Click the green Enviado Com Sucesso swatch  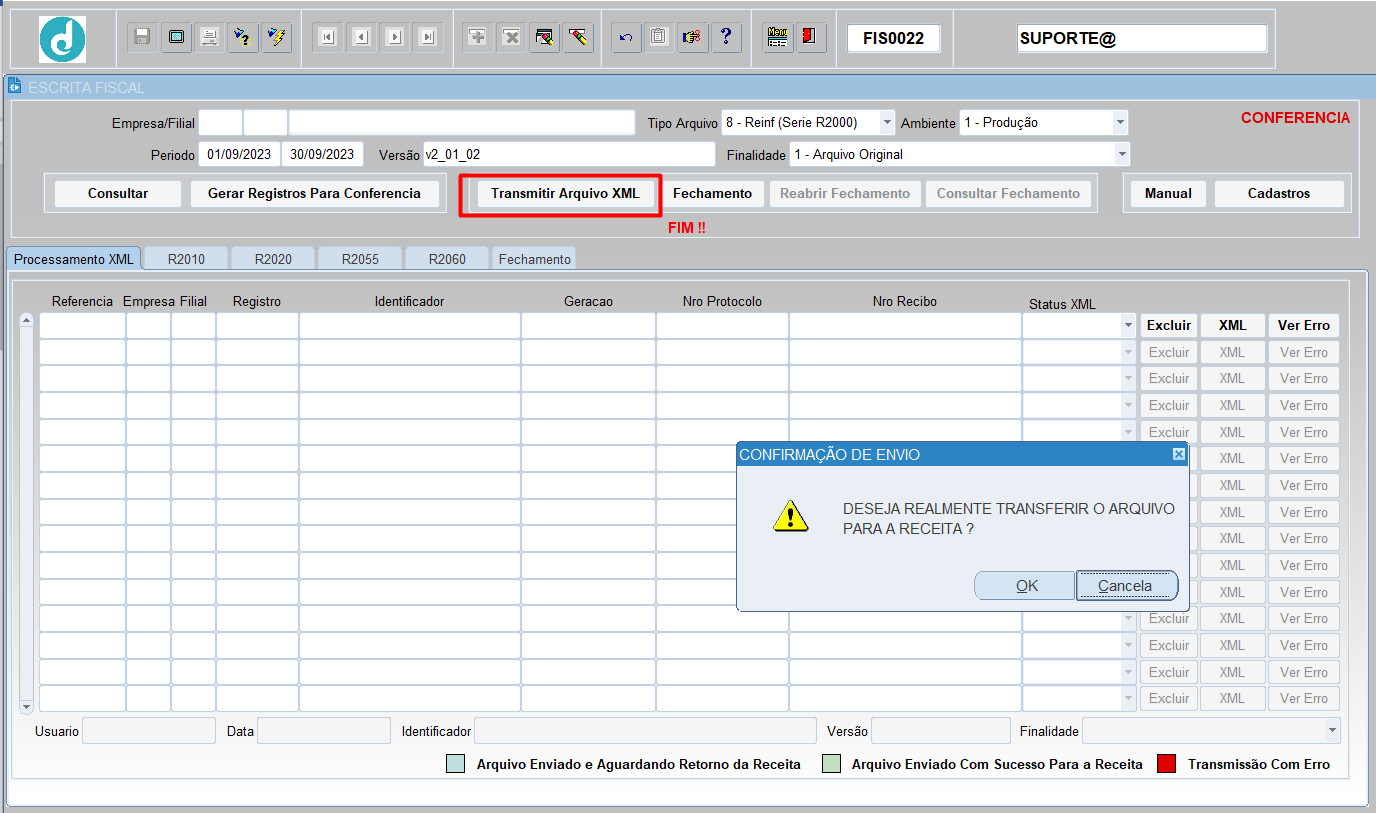(831, 764)
